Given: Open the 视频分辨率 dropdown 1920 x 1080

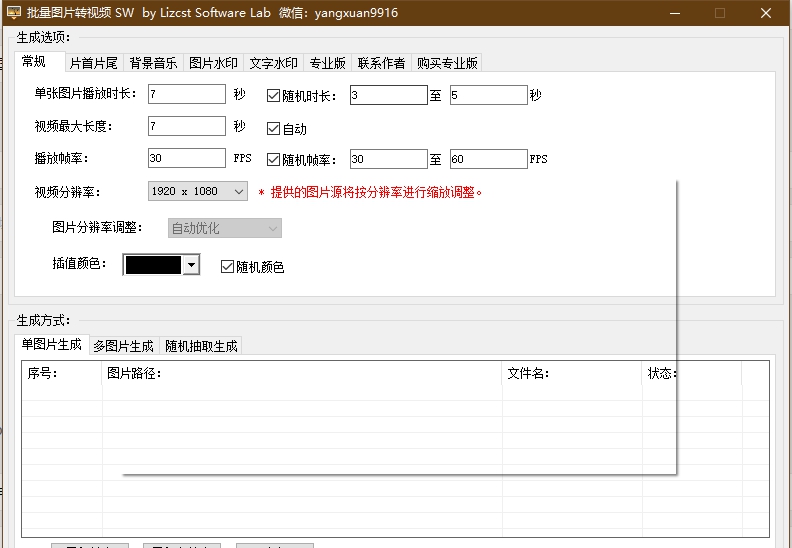Looking at the screenshot, I should (198, 191).
